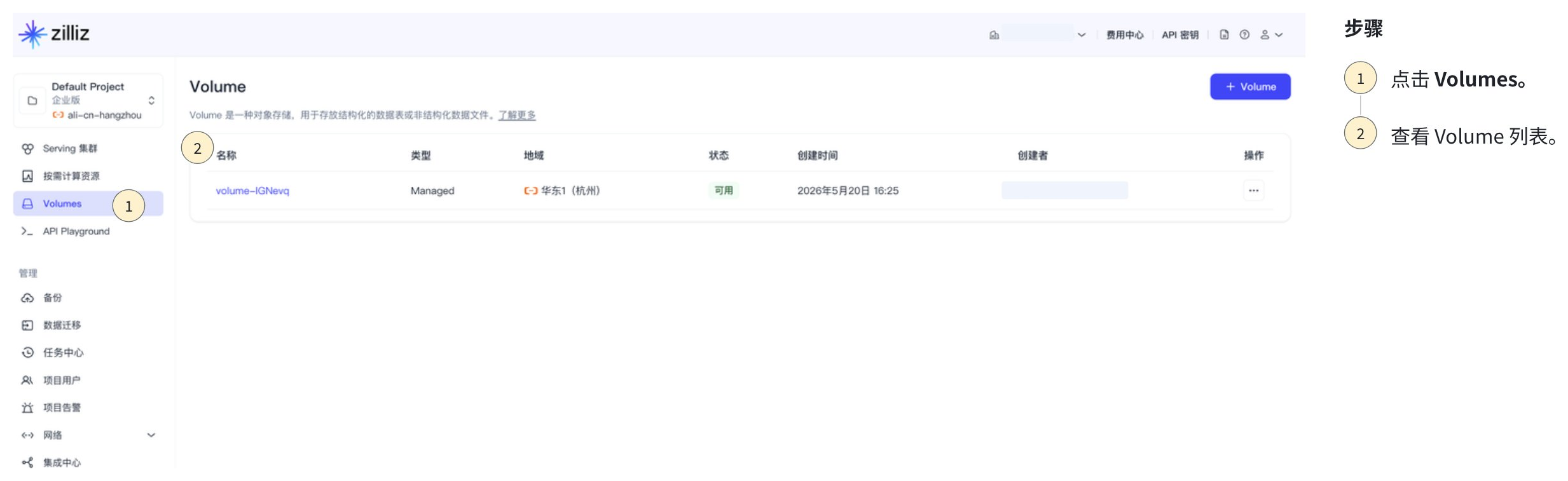Open the user account menu
1568x481 pixels.
pyautogui.click(x=1271, y=35)
